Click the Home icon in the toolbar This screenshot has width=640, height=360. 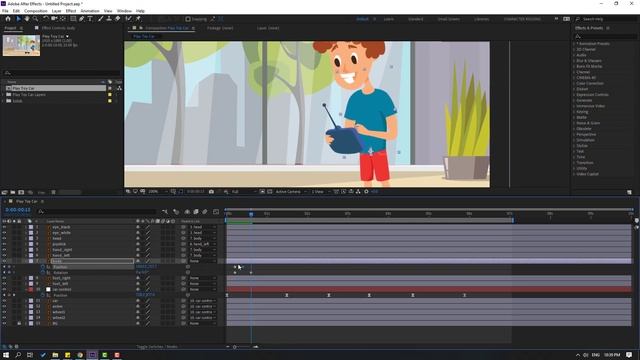8,19
